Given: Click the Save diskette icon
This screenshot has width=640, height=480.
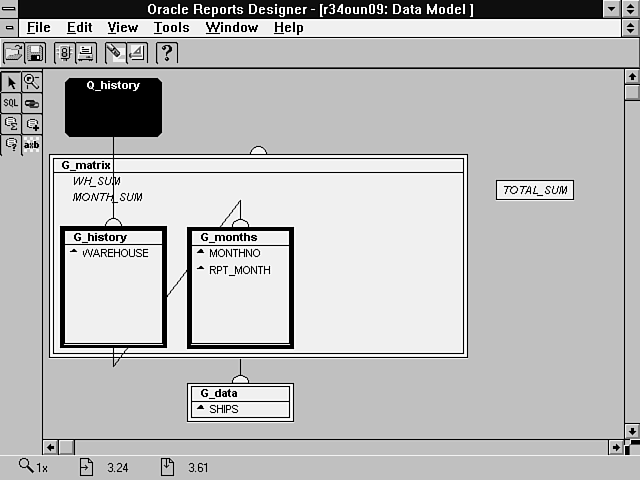Looking at the screenshot, I should 34,53.
